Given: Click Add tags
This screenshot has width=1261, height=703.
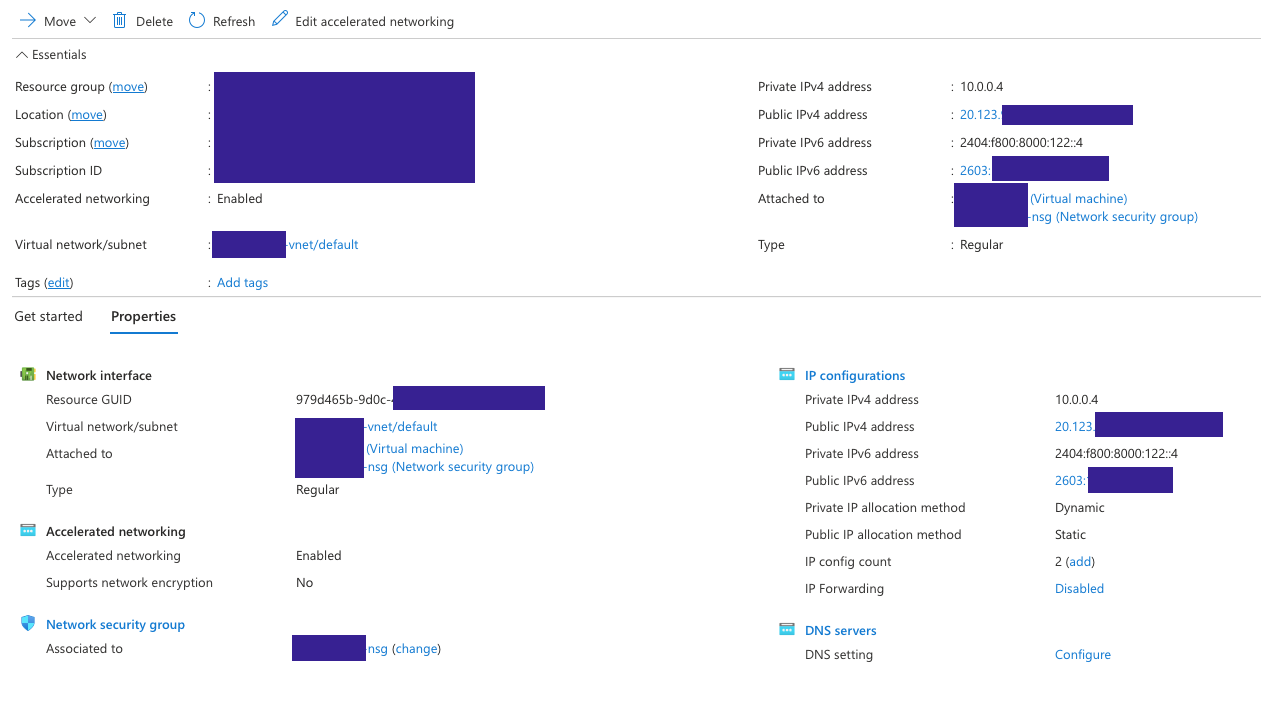Looking at the screenshot, I should coord(242,282).
